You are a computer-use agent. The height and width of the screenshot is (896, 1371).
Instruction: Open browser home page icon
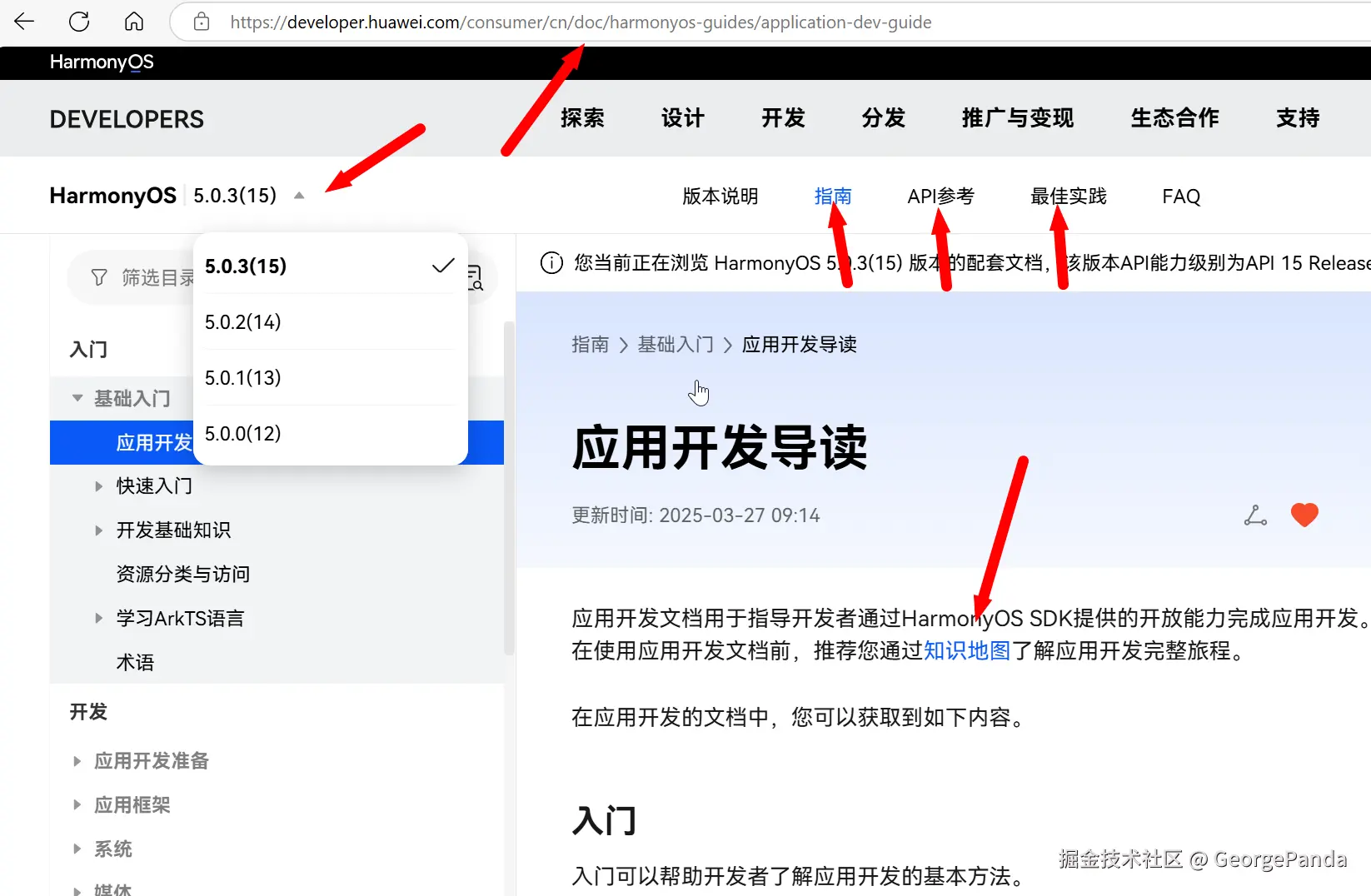click(133, 22)
